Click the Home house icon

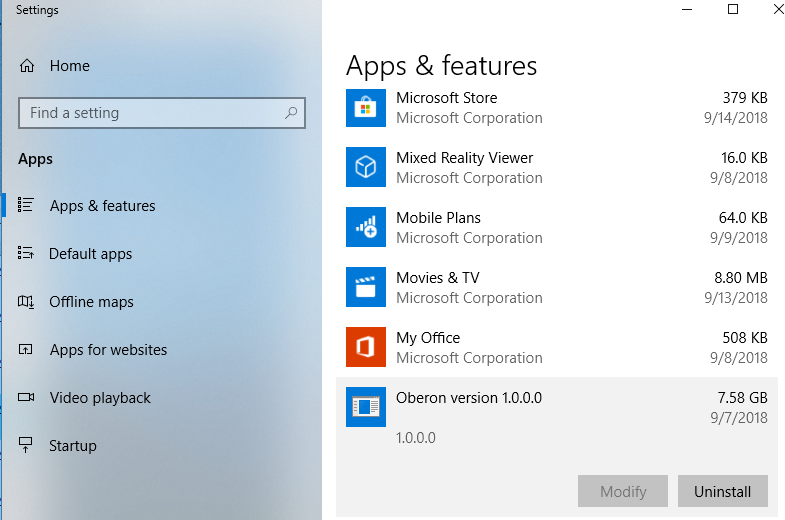27,66
